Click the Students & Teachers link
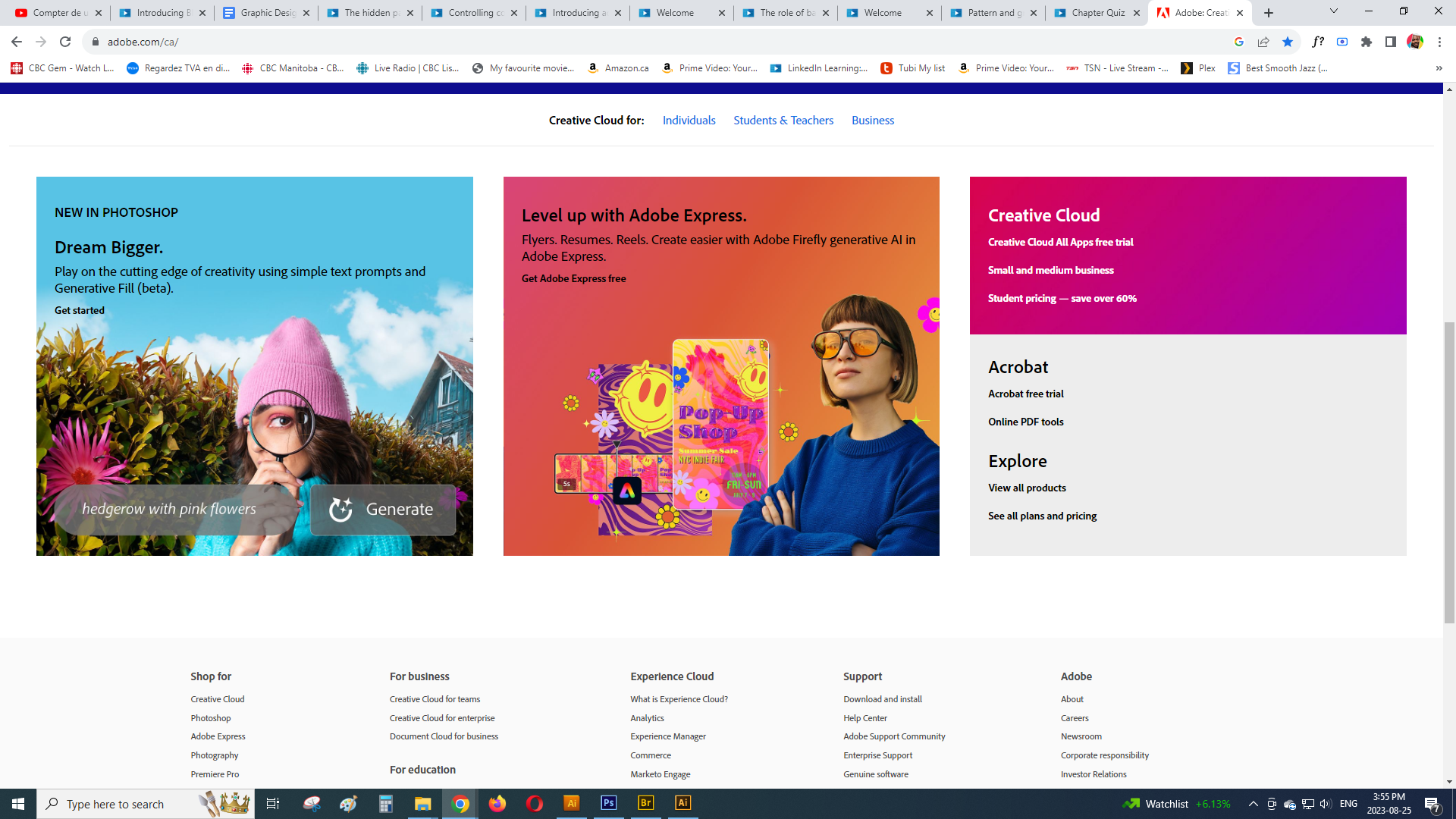This screenshot has height=819, width=1456. (783, 121)
